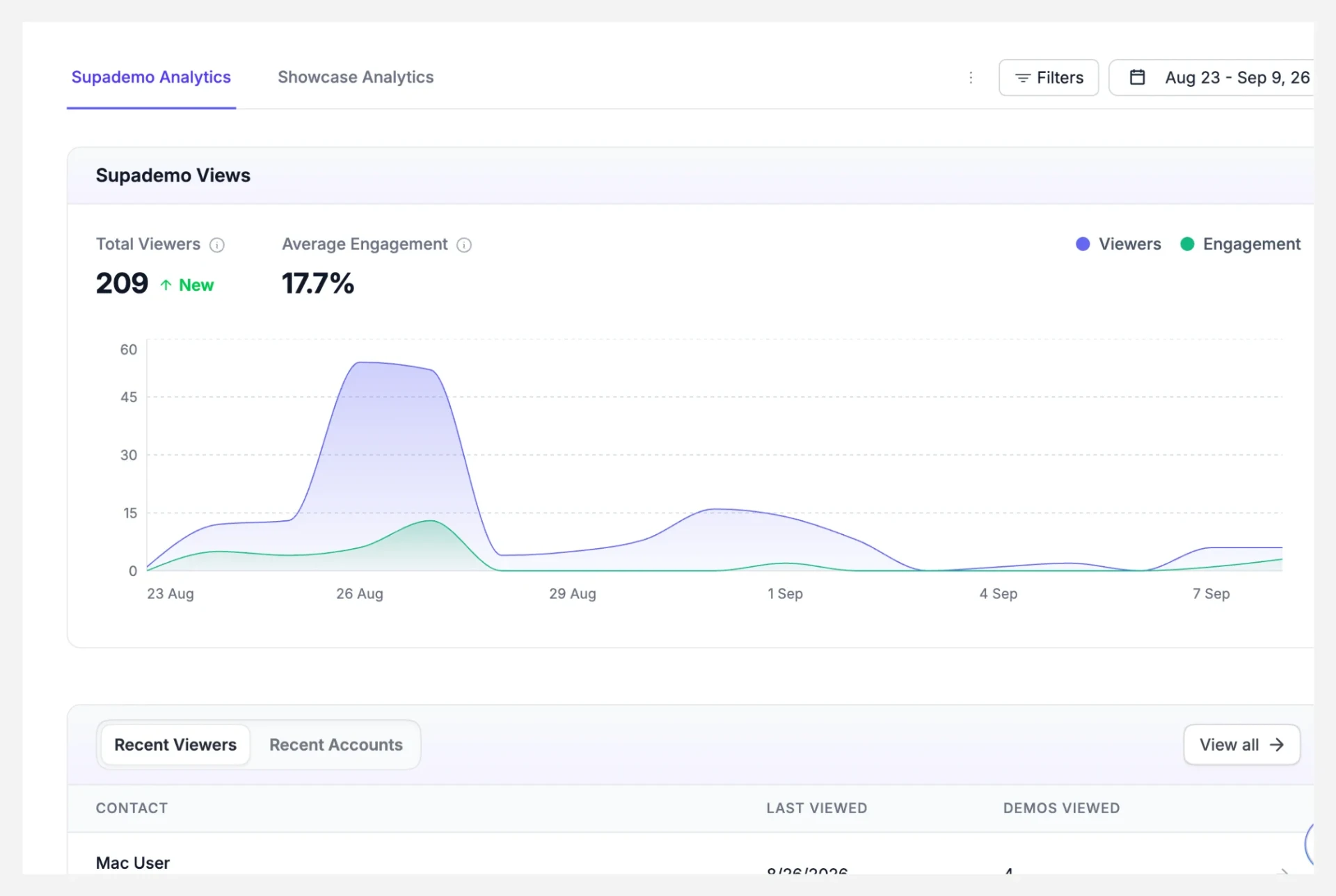Open the three-dot more options menu
The width and height of the screenshot is (1336, 896).
coord(971,77)
